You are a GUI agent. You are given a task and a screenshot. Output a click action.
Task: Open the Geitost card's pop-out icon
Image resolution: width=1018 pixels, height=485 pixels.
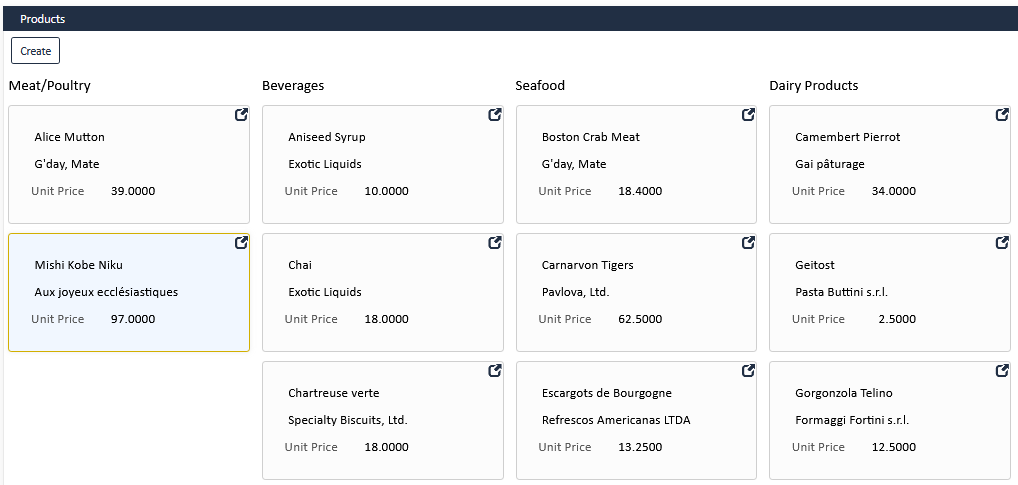pyautogui.click(x=1003, y=243)
